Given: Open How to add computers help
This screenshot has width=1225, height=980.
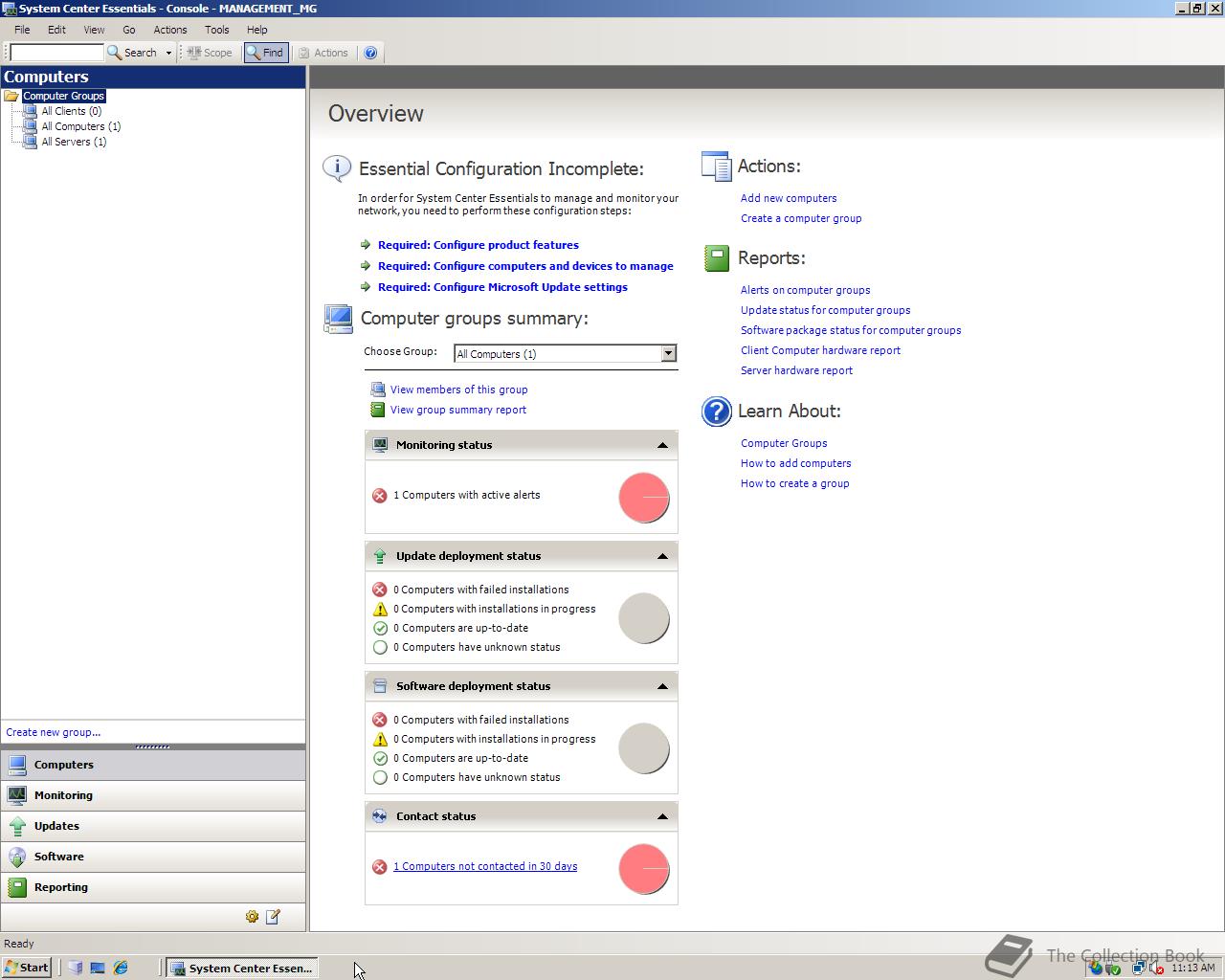Looking at the screenshot, I should [x=795, y=463].
